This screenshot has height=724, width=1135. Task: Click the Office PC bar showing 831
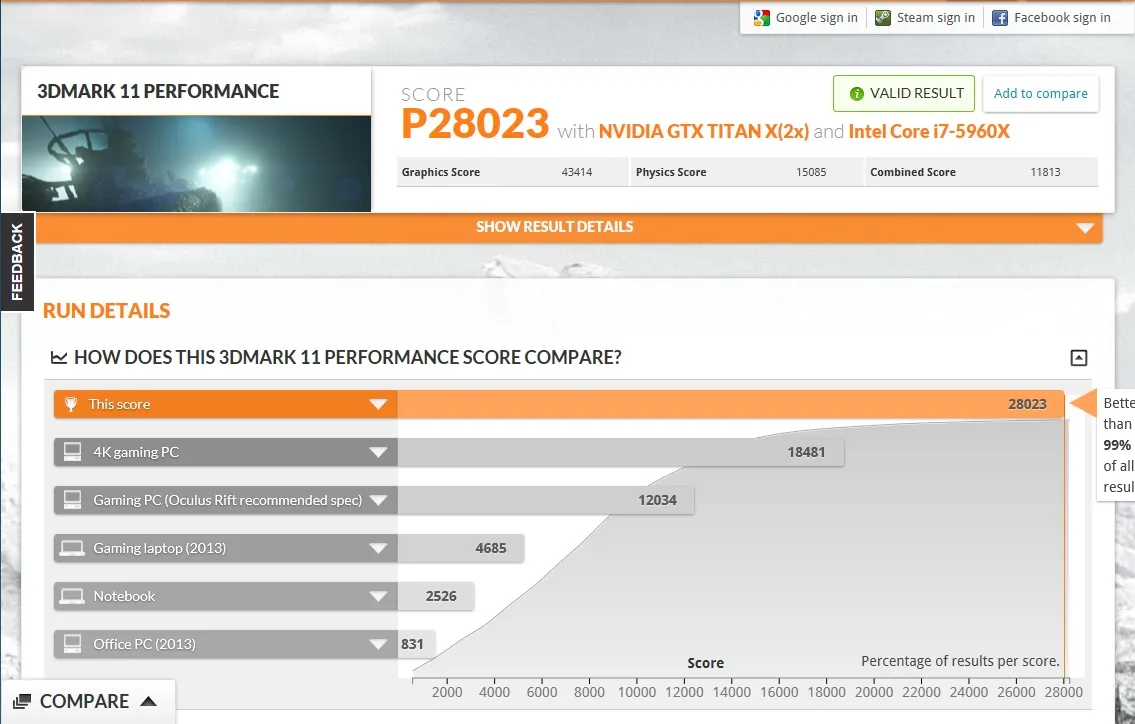coord(416,644)
